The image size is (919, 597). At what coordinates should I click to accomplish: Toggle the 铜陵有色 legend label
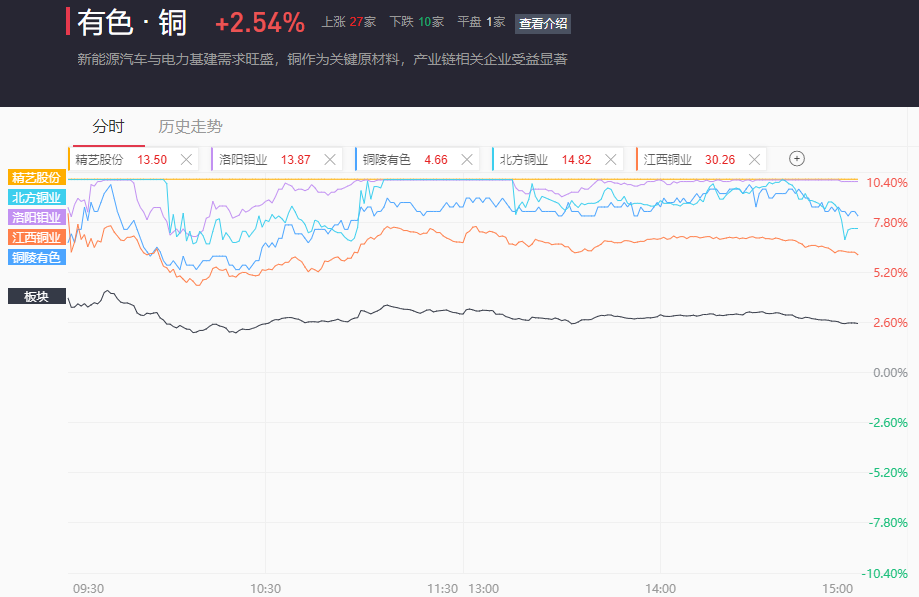[x=37, y=257]
